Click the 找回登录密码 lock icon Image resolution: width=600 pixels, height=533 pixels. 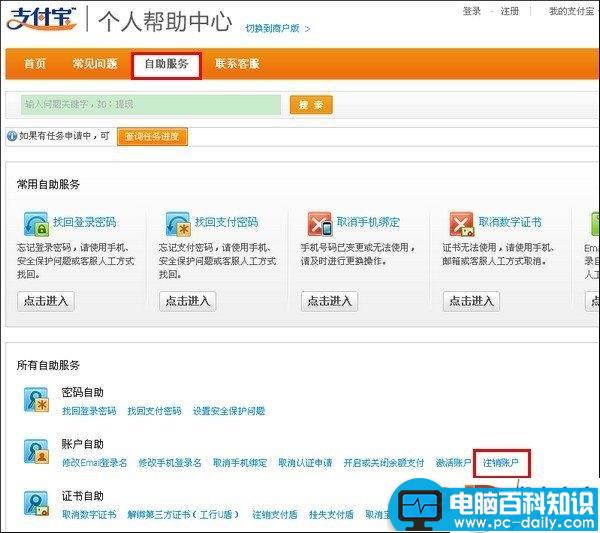pos(36,224)
